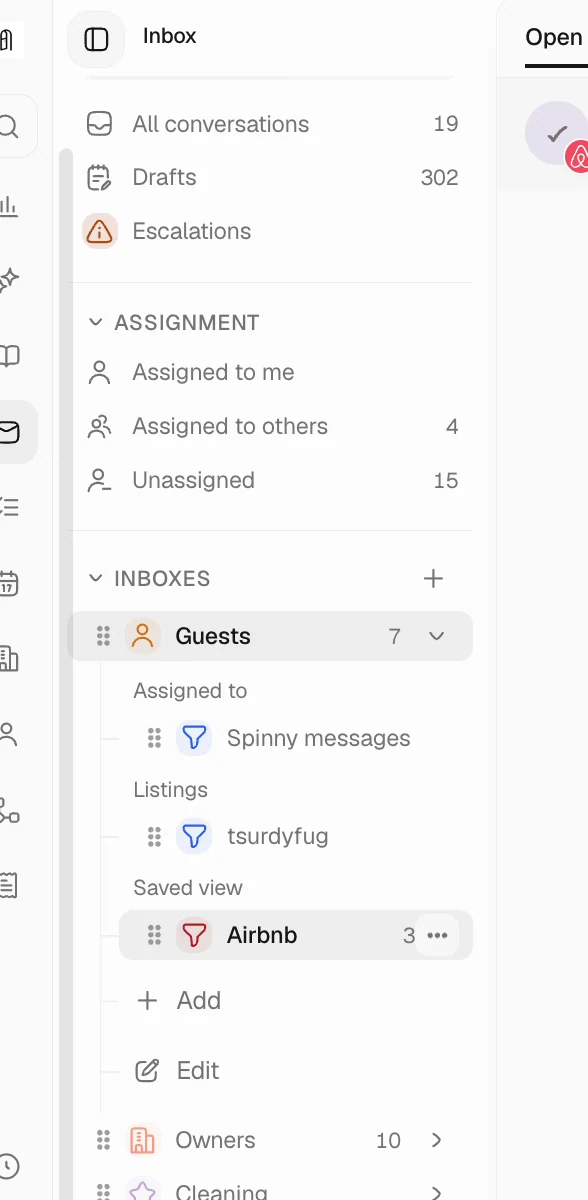Click the Airbnb logo badge on avatar
This screenshot has width=588, height=1200.
pyautogui.click(x=579, y=157)
